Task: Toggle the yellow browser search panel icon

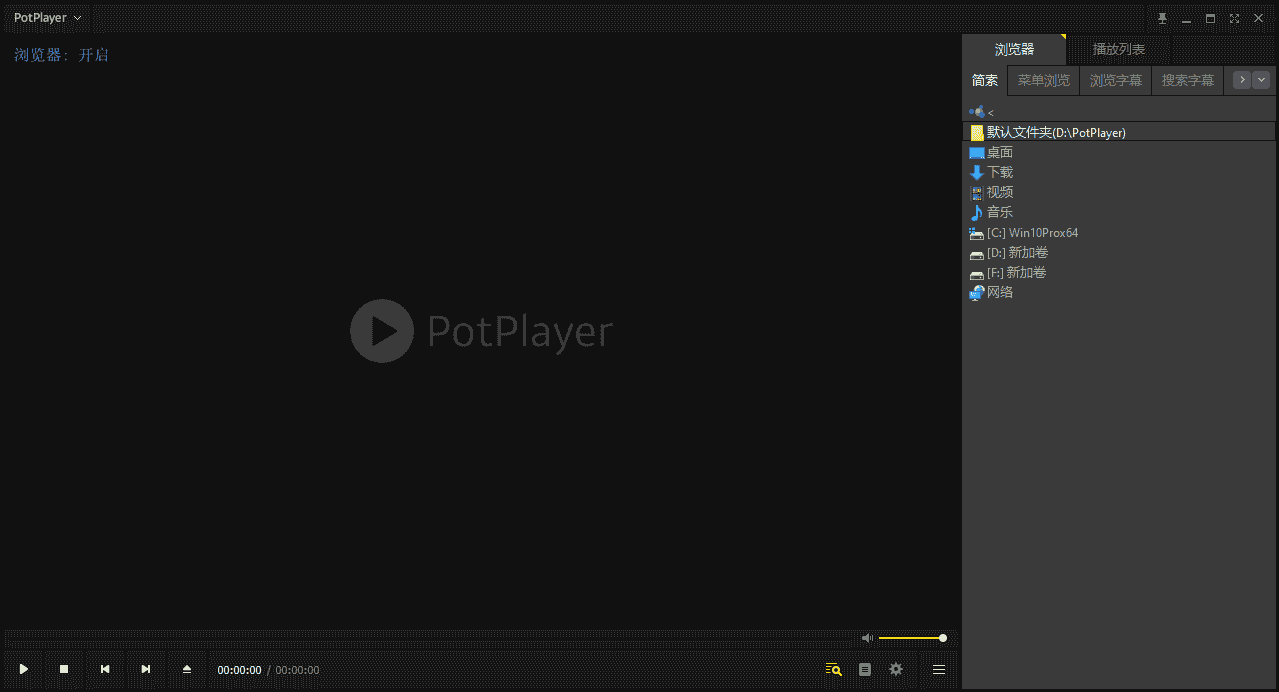Action: click(x=833, y=669)
